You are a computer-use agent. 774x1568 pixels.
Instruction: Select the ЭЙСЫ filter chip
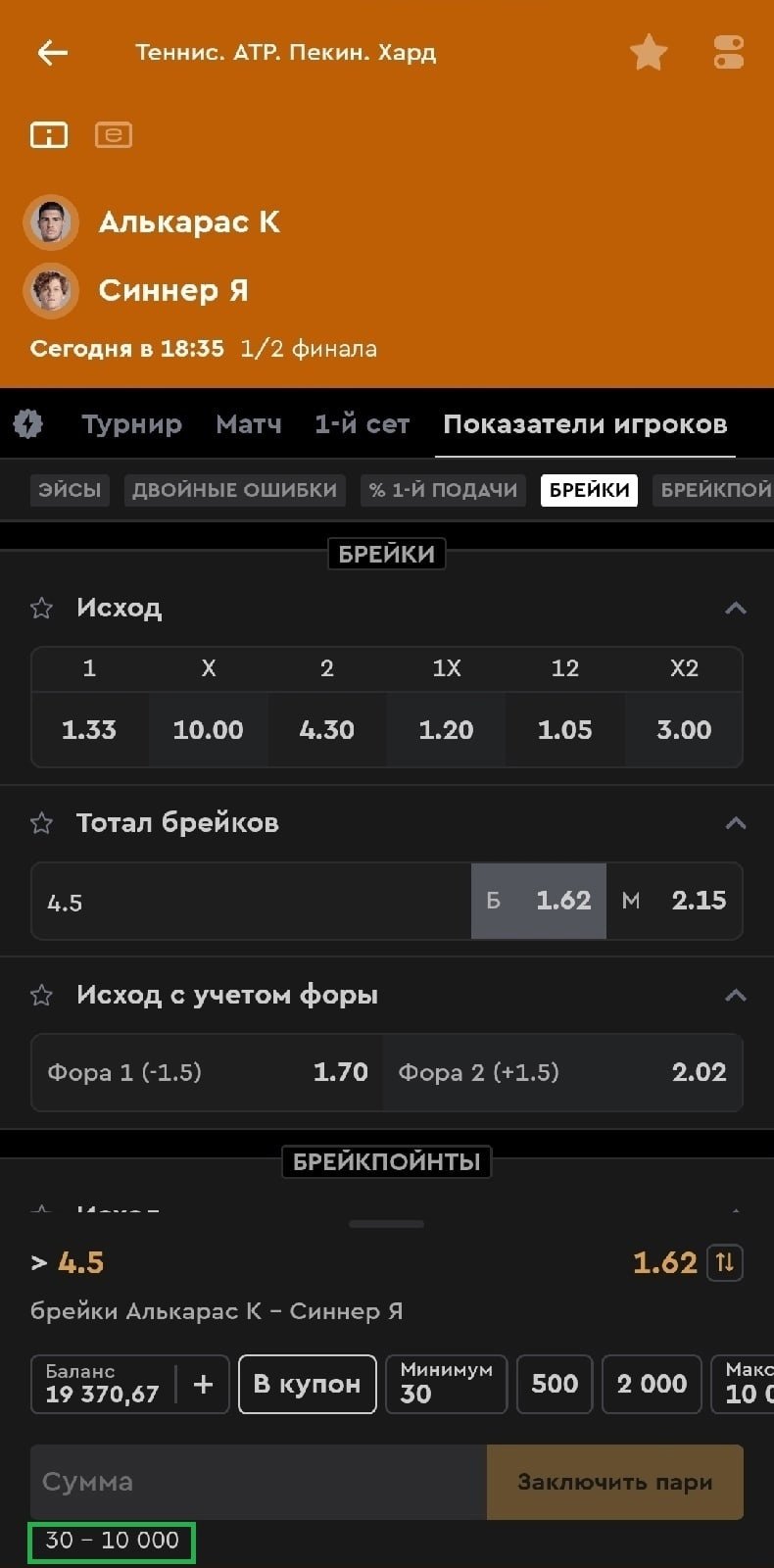(x=70, y=490)
